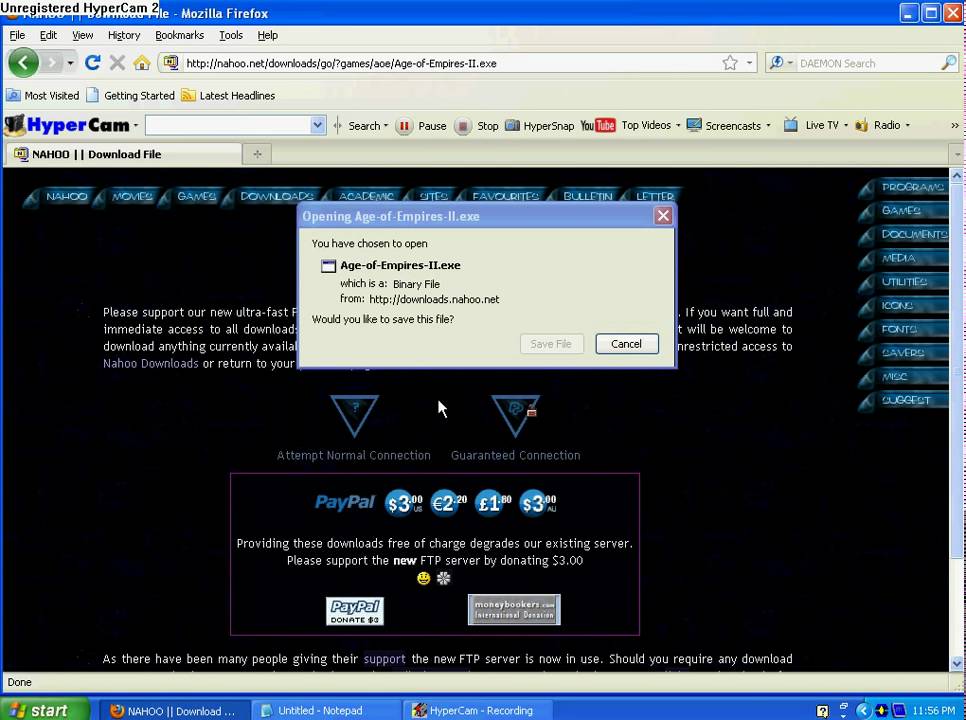Click the search magnifier icon

click(x=949, y=63)
